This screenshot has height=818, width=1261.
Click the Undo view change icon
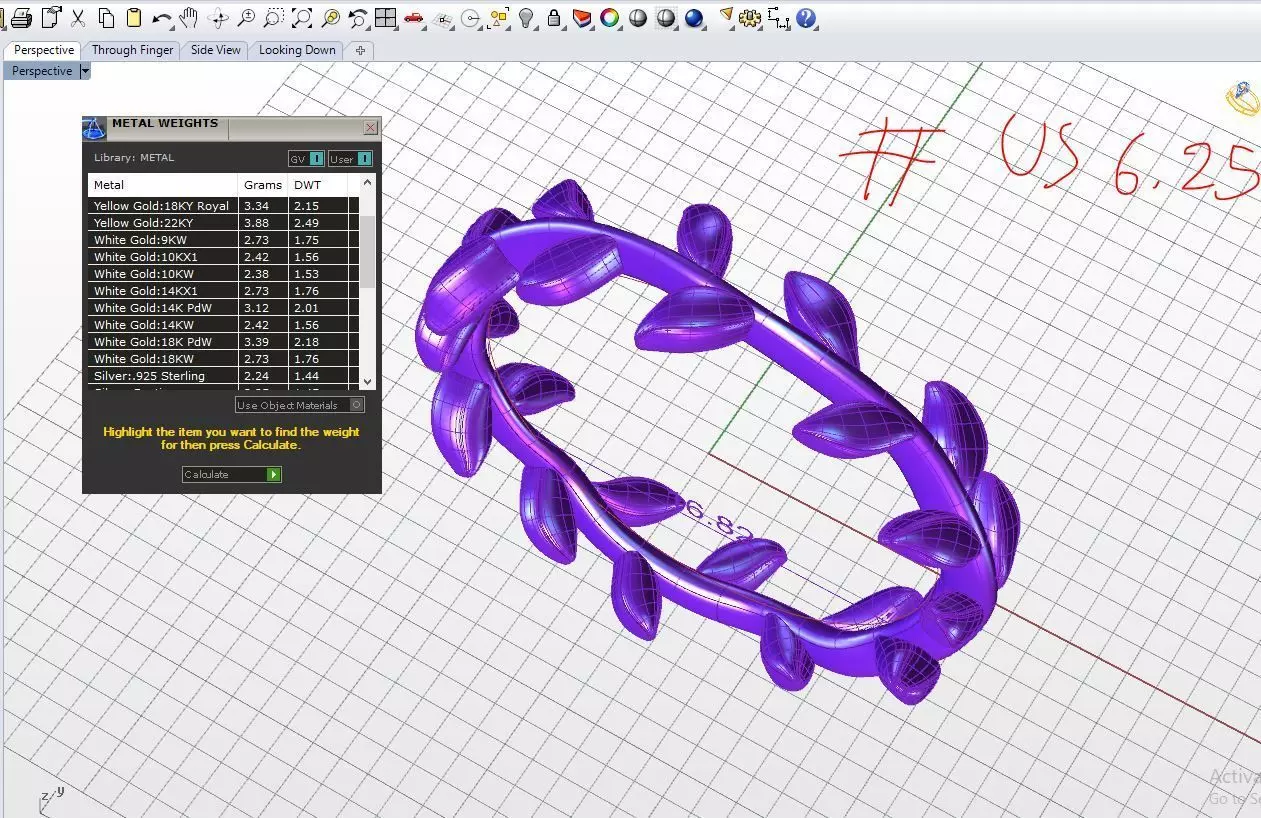(x=358, y=18)
